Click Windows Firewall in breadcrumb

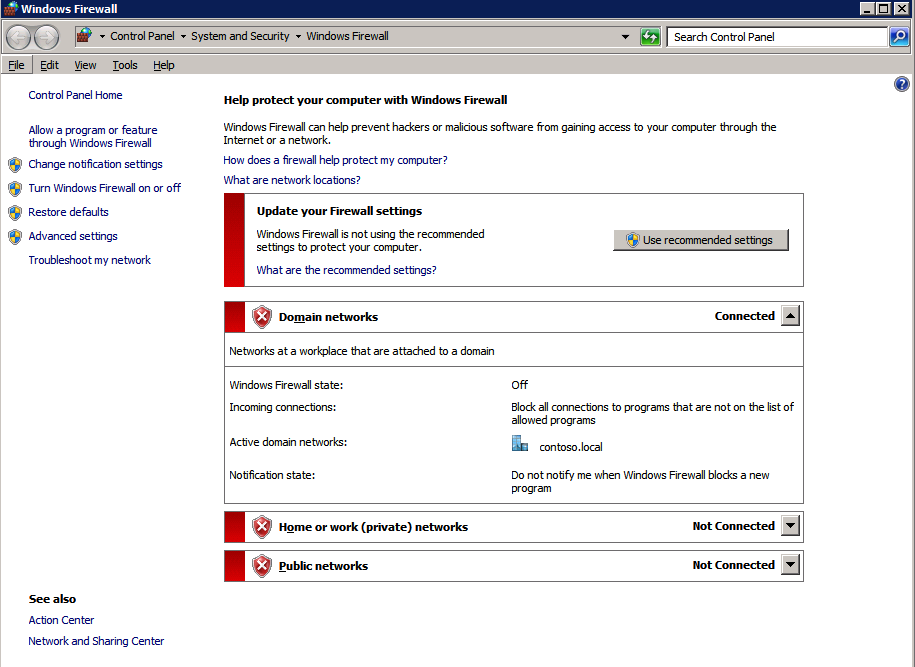(347, 36)
